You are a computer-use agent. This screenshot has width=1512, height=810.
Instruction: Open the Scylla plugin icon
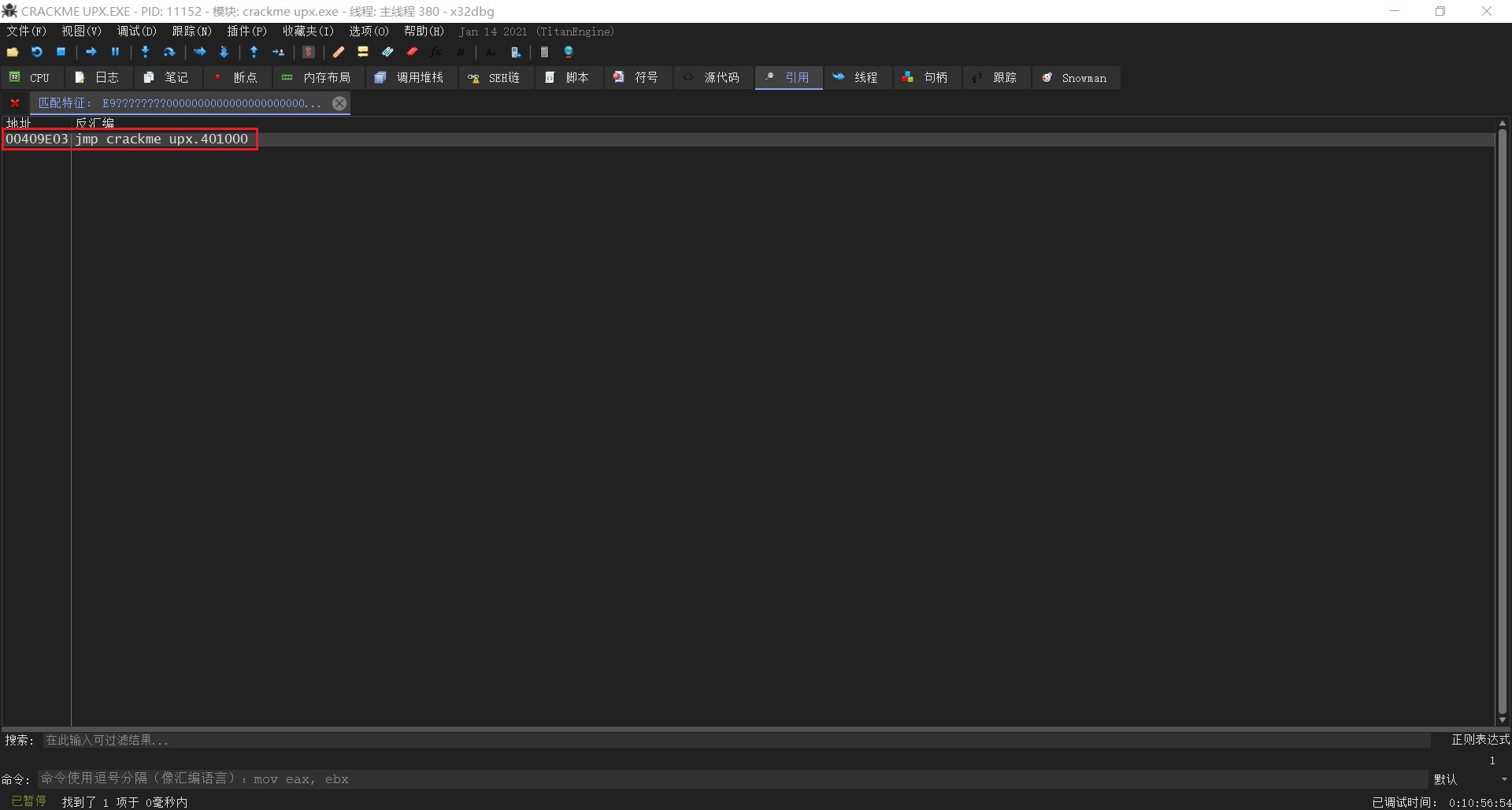(x=309, y=52)
